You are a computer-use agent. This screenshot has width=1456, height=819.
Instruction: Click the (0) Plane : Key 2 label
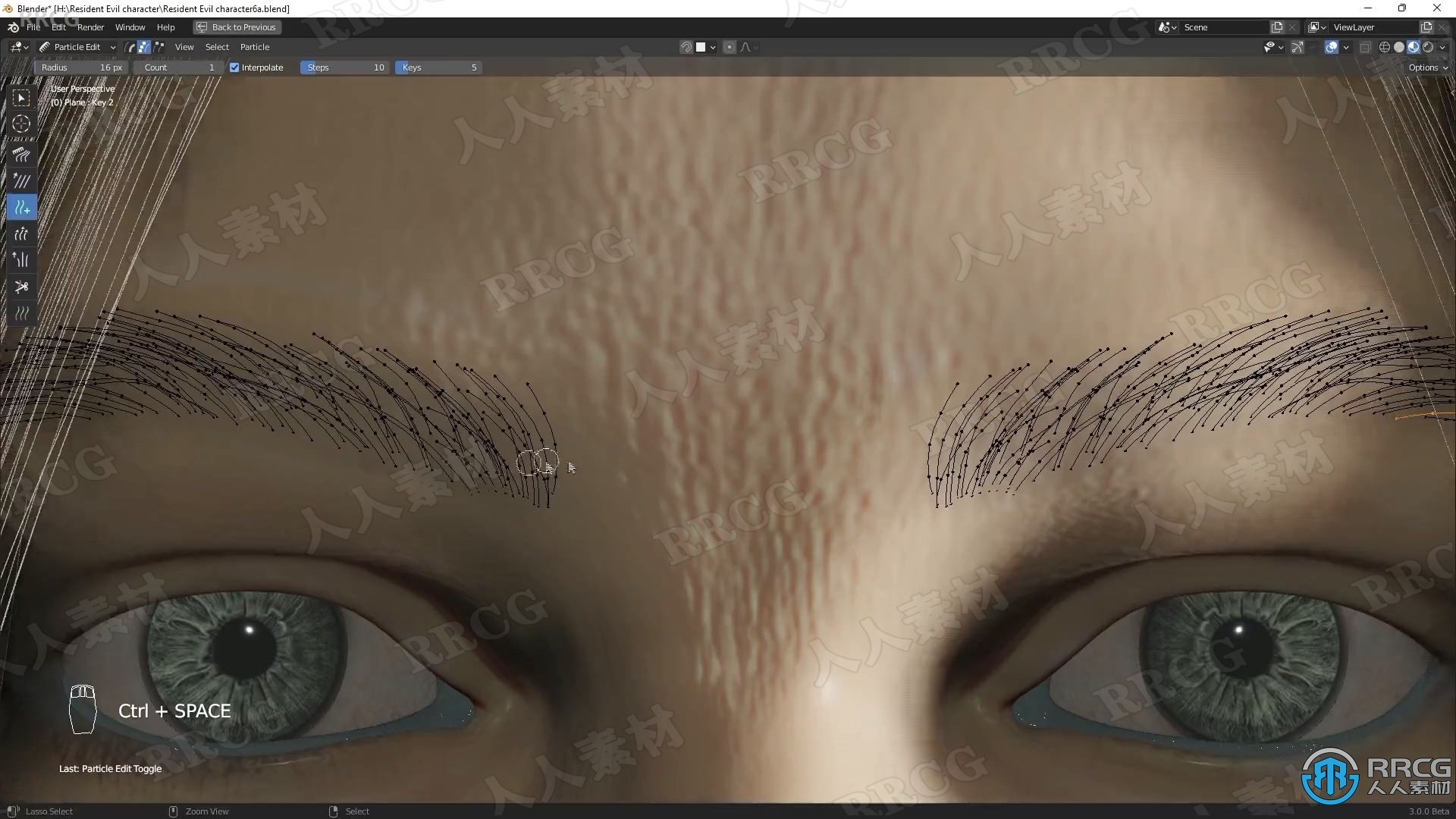point(82,102)
